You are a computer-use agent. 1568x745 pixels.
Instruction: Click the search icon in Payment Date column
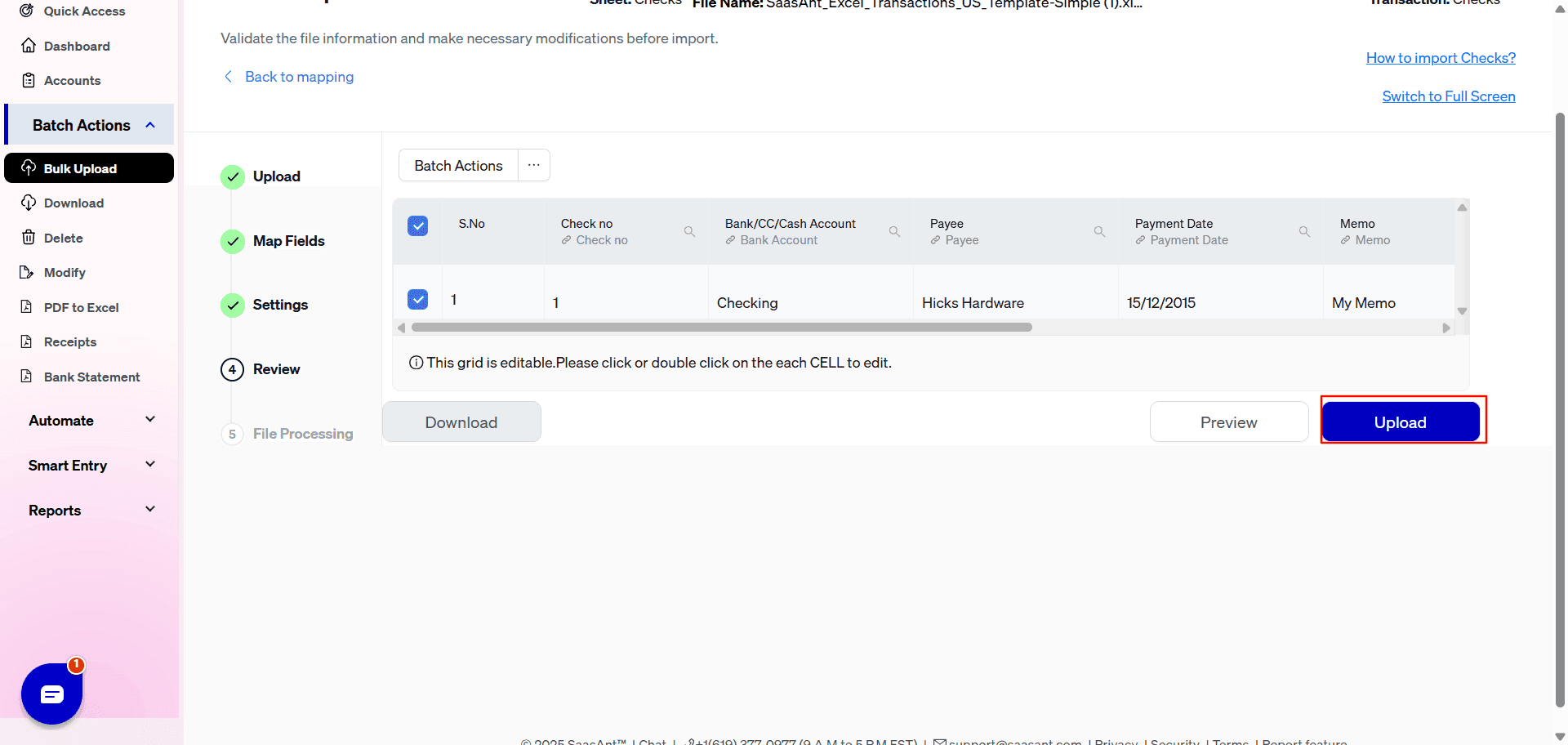point(1305,232)
